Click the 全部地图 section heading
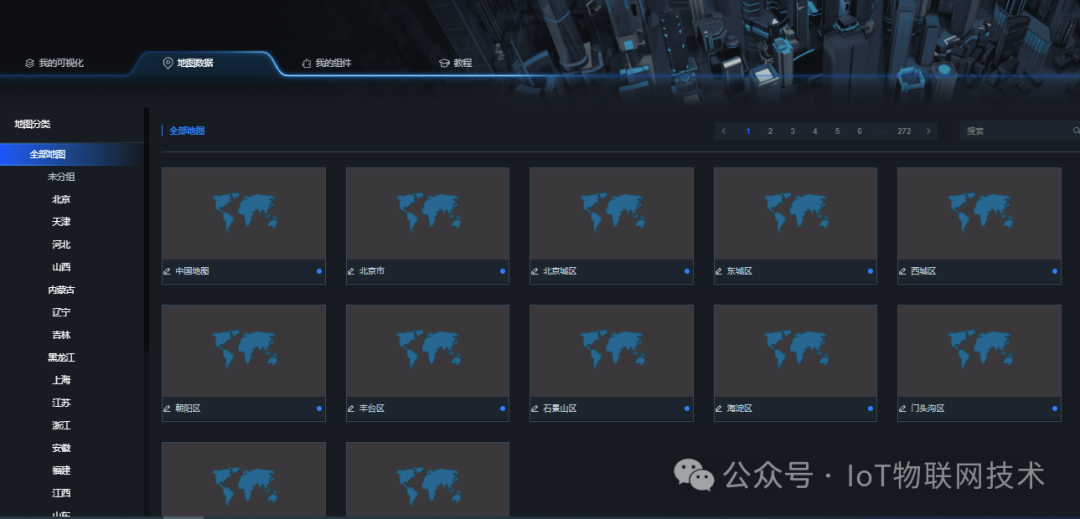The width and height of the screenshot is (1080, 519). [x=187, y=131]
